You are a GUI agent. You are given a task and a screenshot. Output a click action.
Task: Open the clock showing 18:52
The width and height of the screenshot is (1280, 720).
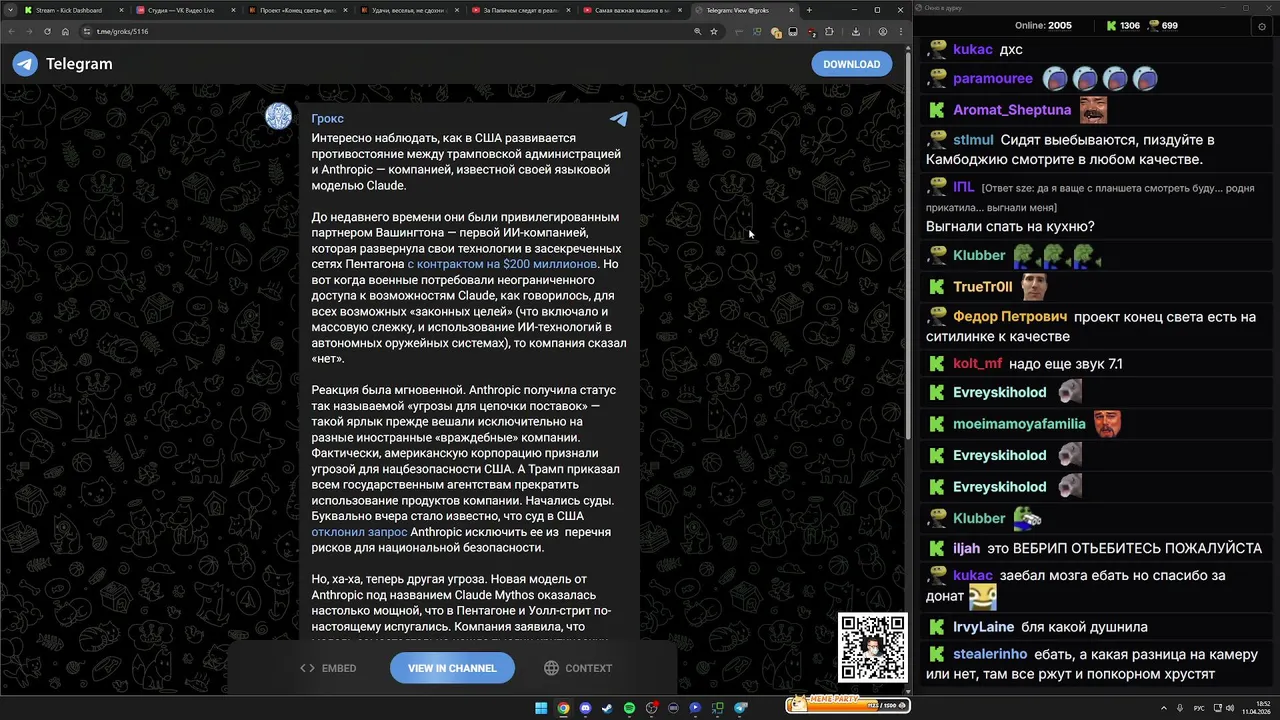(x=1256, y=708)
